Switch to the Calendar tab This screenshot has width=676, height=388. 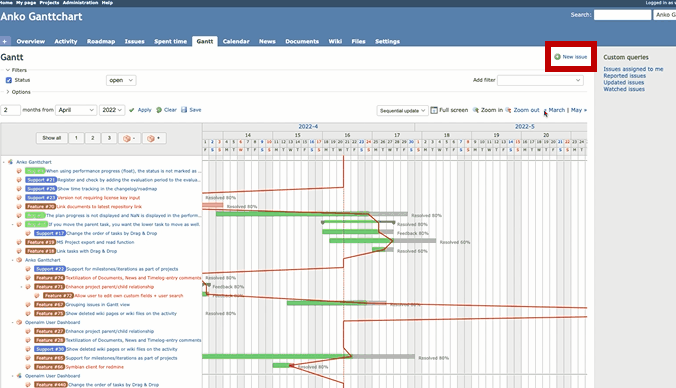click(236, 41)
